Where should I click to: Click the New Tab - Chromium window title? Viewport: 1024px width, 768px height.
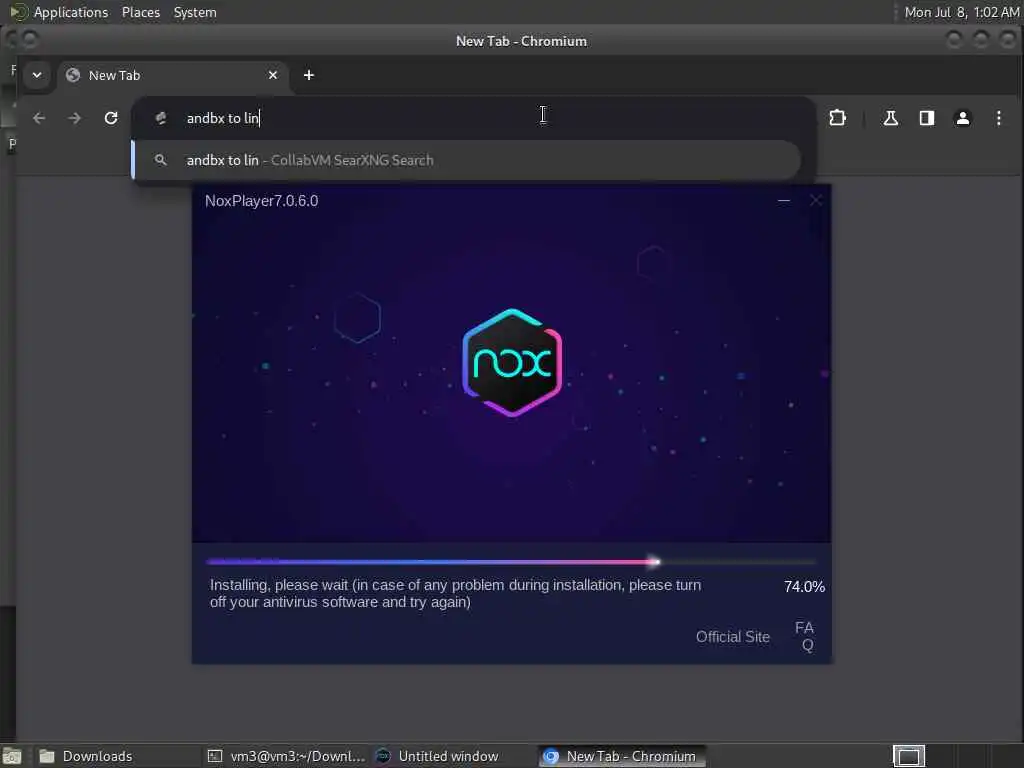[521, 41]
